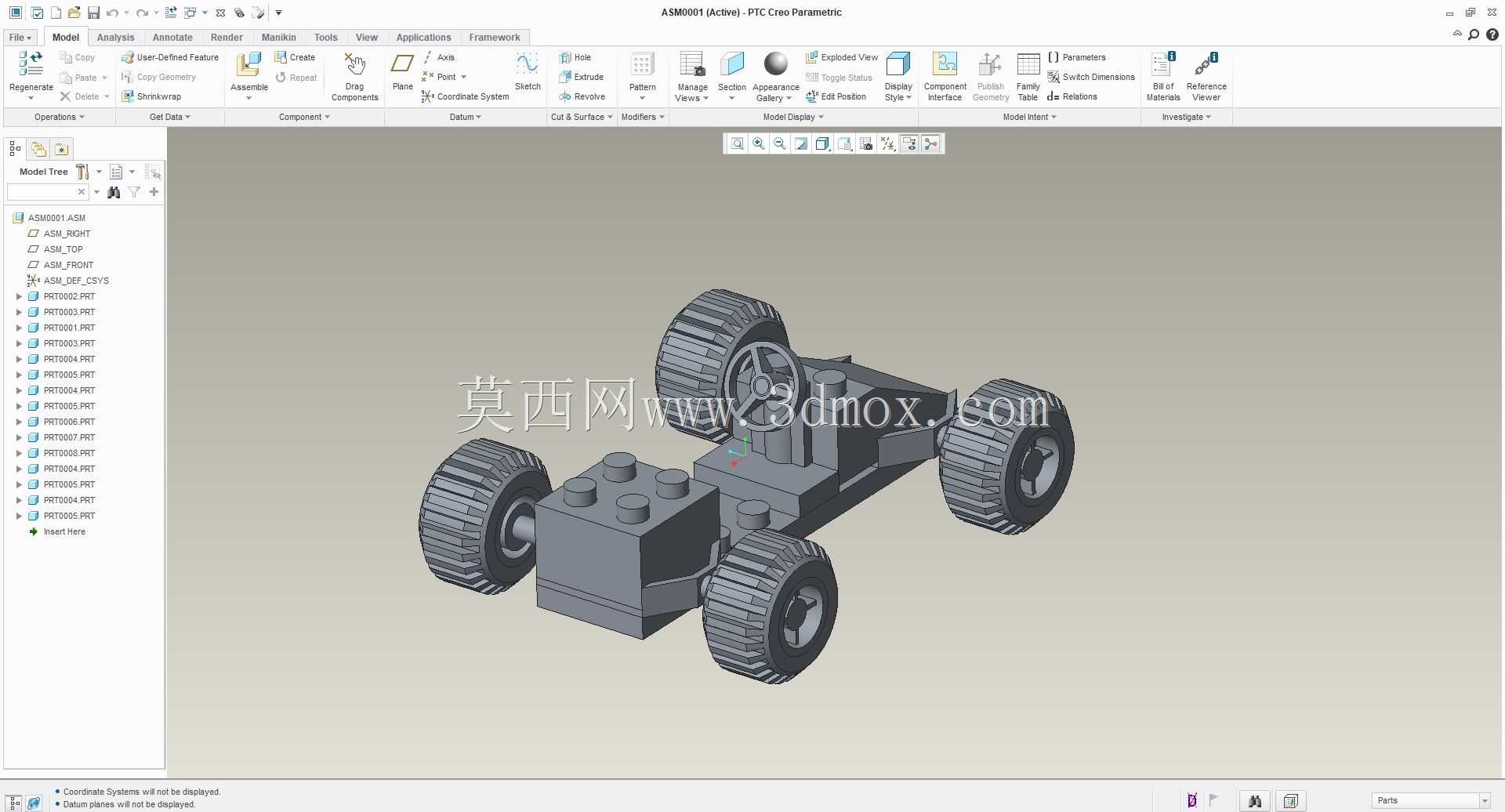Click Switch Dimensions
Viewport: 1505px width, 812px height.
coord(1091,77)
